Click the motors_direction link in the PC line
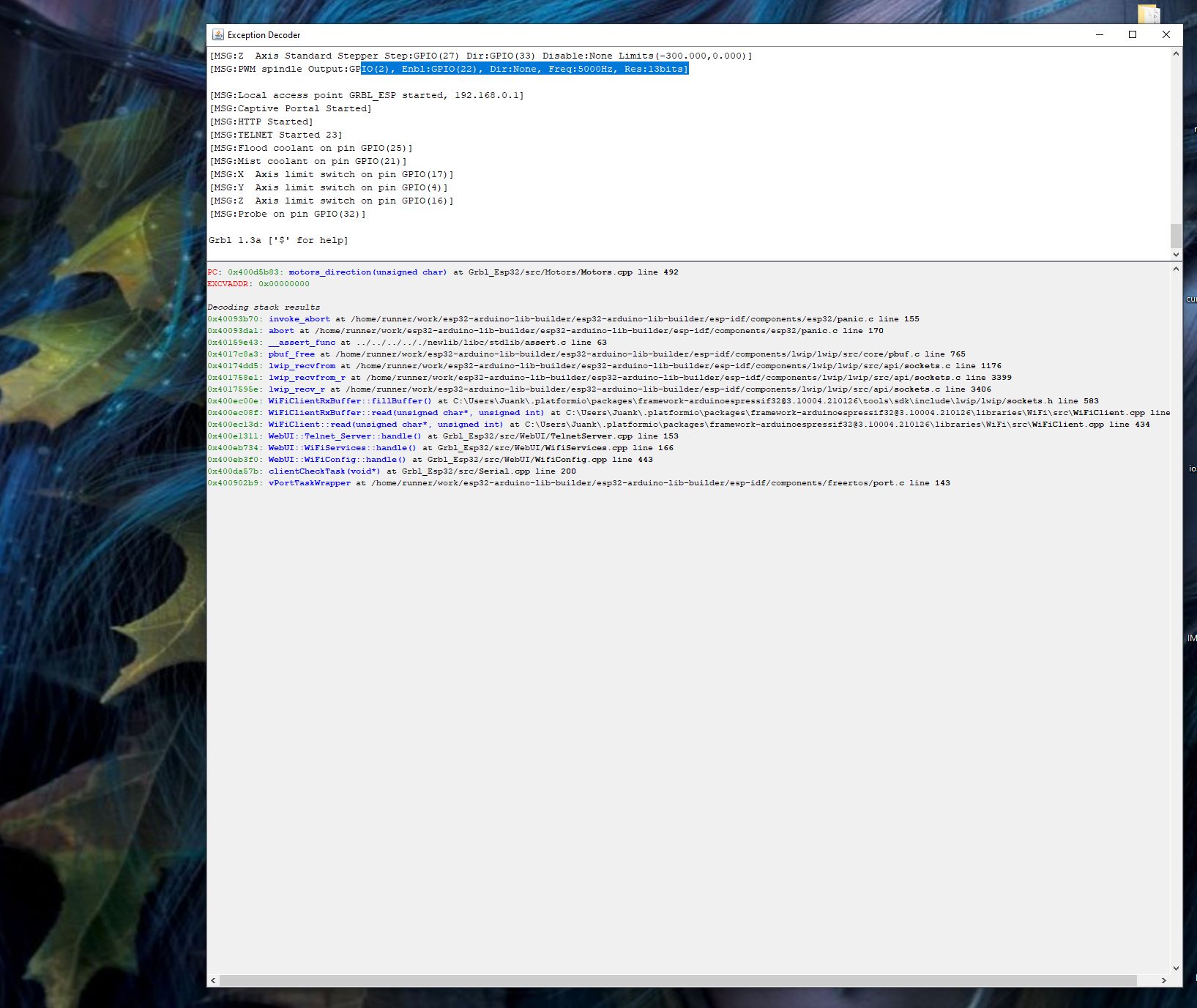This screenshot has width=1197, height=1008. 329,272
